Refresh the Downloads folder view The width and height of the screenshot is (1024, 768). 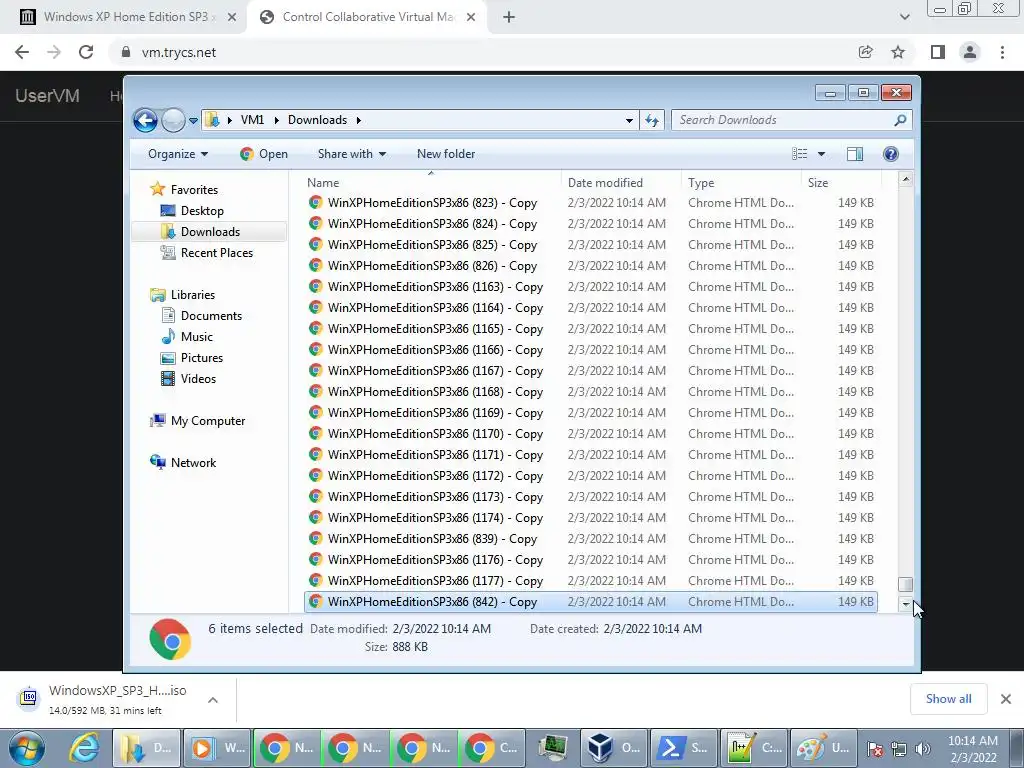point(652,120)
